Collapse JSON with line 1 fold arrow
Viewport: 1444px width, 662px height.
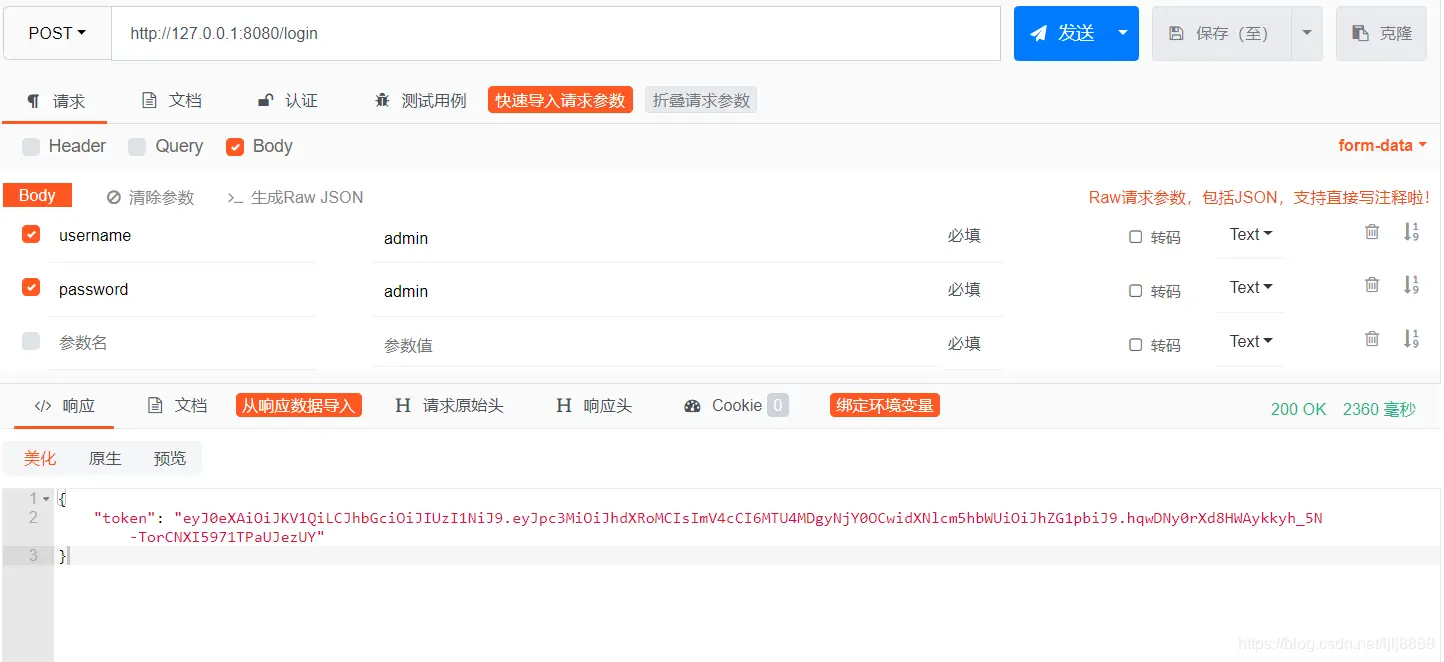pyautogui.click(x=47, y=498)
